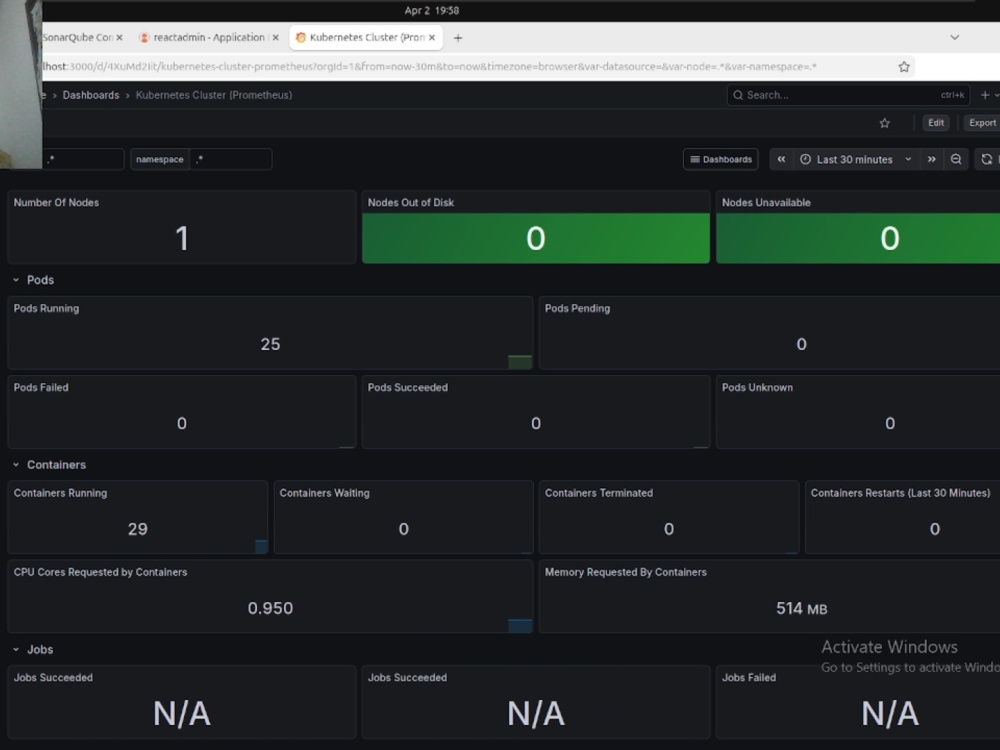This screenshot has height=750, width=1000.
Task: Click the CPU cores value 0.950
Action: [270, 608]
